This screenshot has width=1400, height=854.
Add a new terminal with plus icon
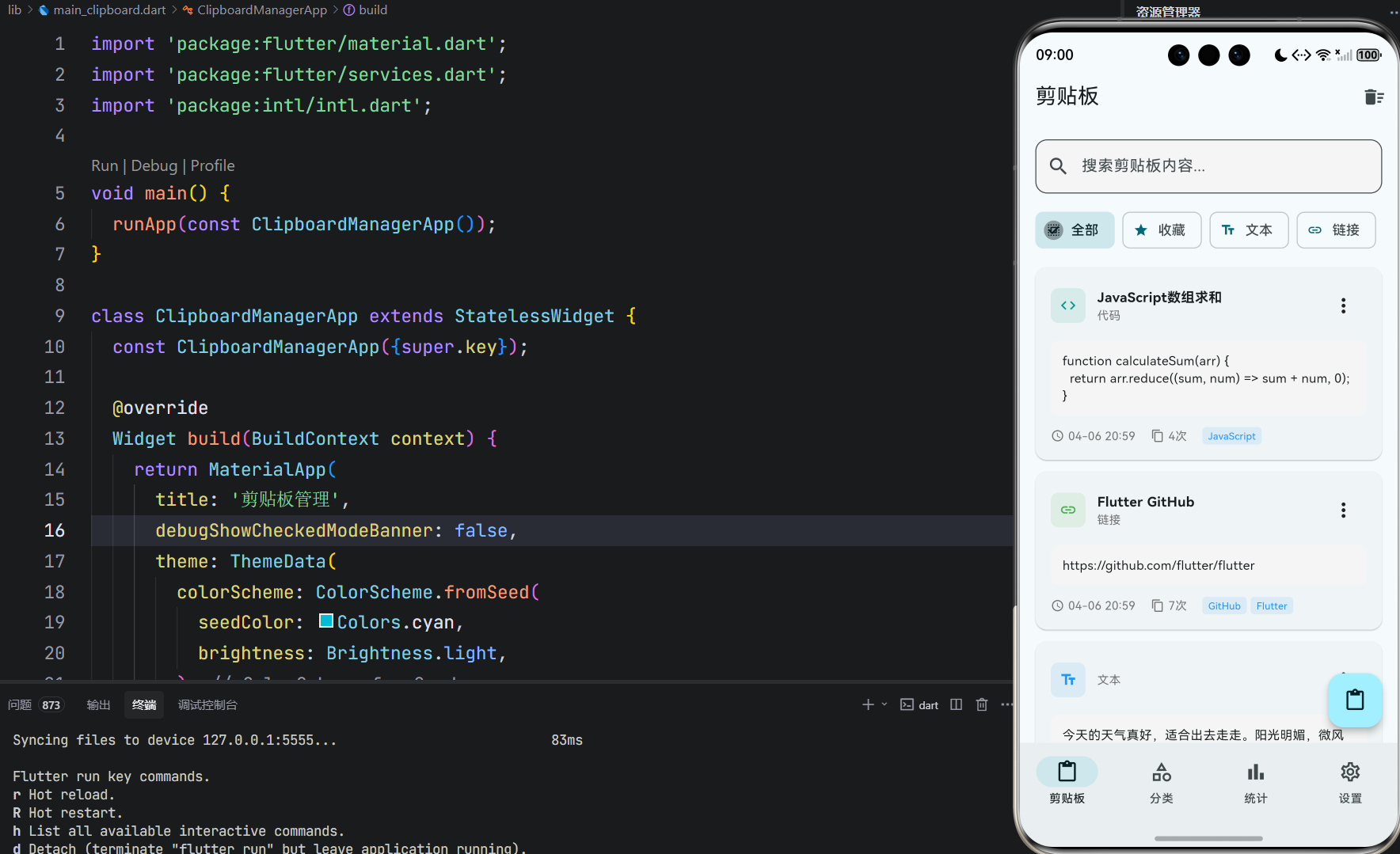click(868, 704)
